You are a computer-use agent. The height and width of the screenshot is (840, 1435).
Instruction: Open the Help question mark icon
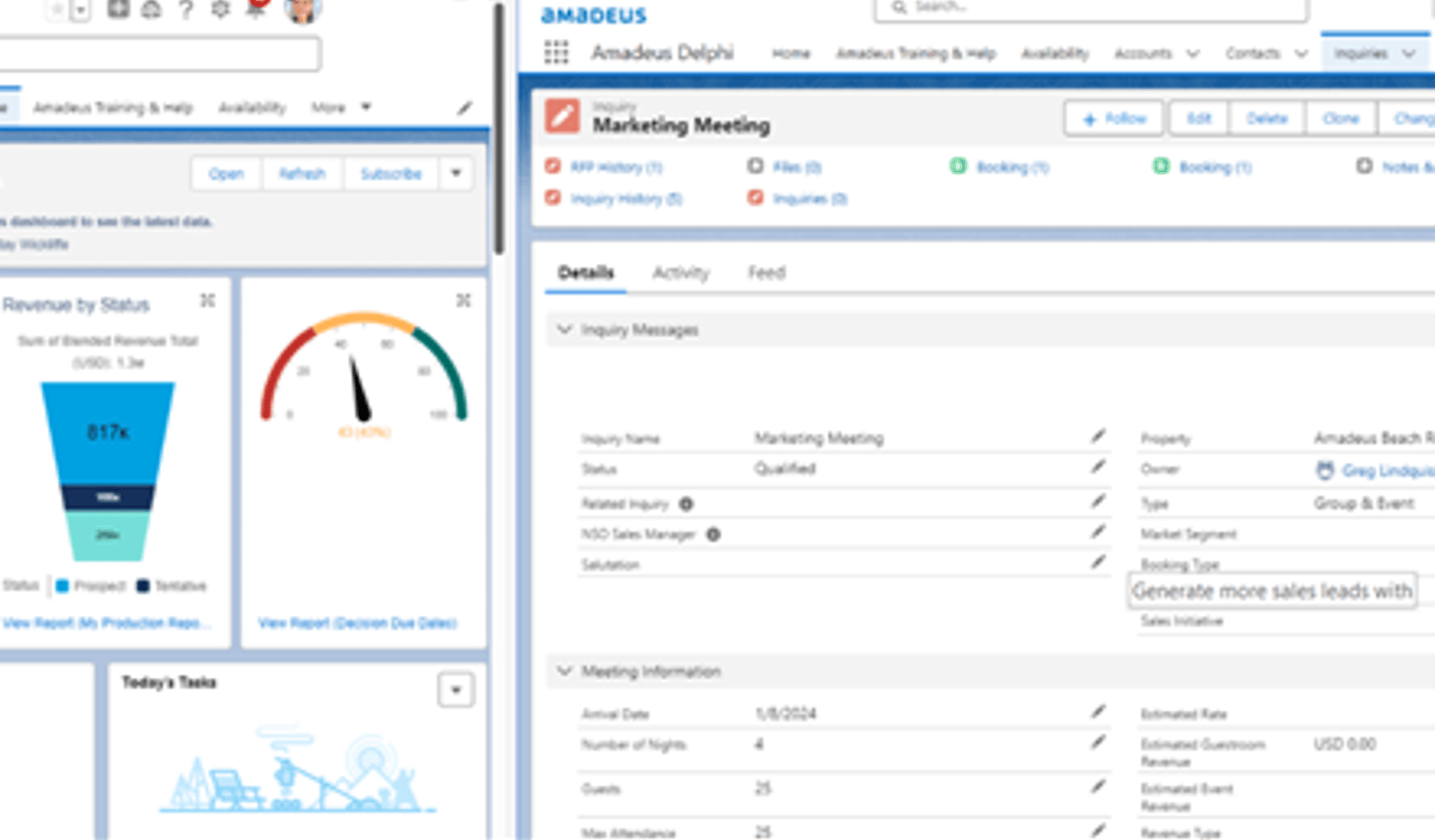[x=186, y=10]
